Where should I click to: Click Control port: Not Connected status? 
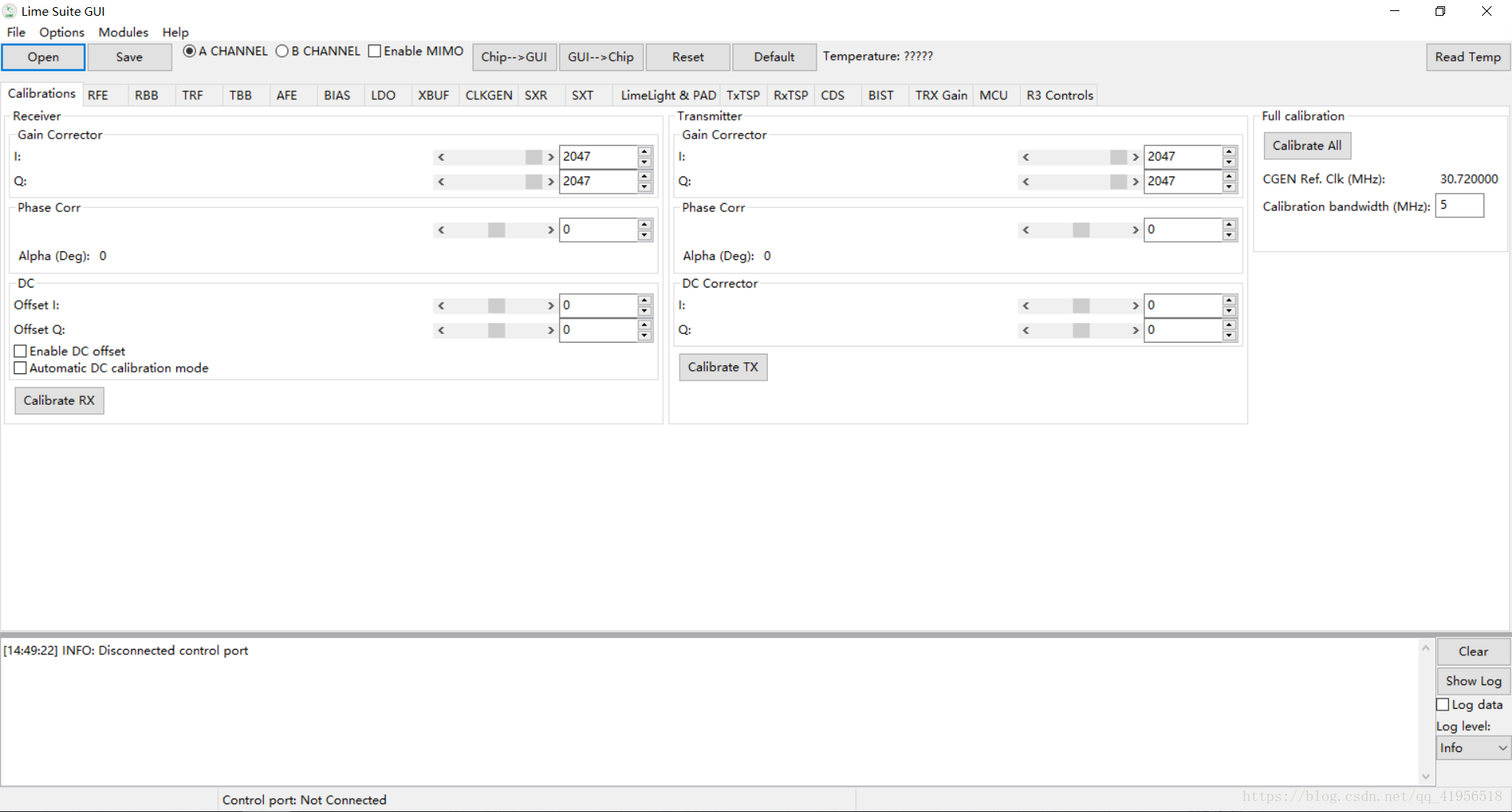point(304,800)
